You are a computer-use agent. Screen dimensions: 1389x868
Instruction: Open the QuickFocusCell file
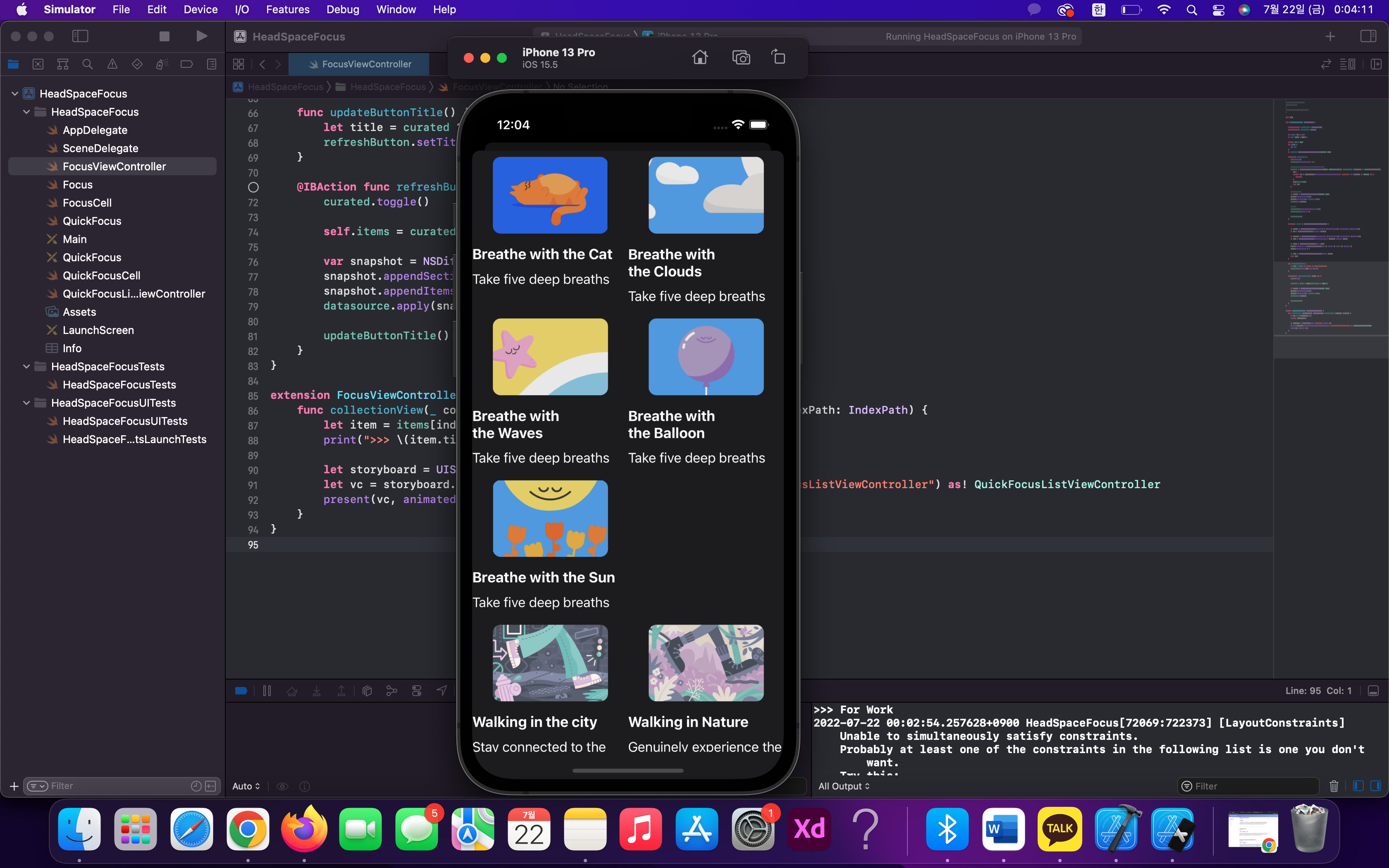pos(101,276)
